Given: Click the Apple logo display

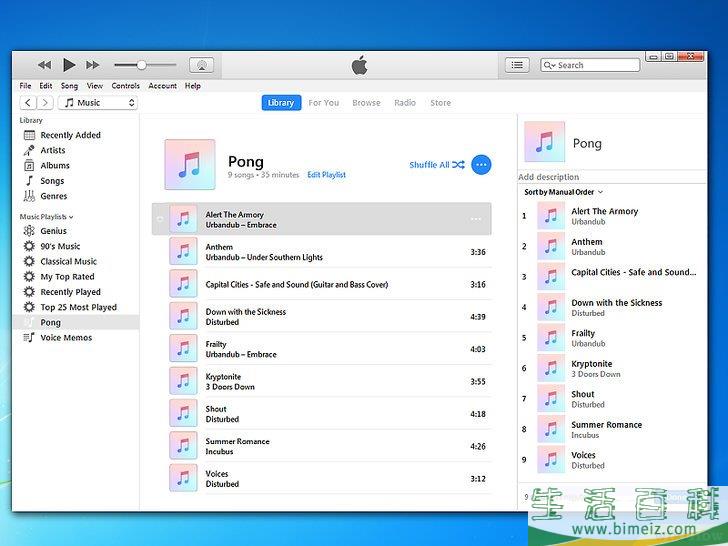Looking at the screenshot, I should tap(360, 65).
